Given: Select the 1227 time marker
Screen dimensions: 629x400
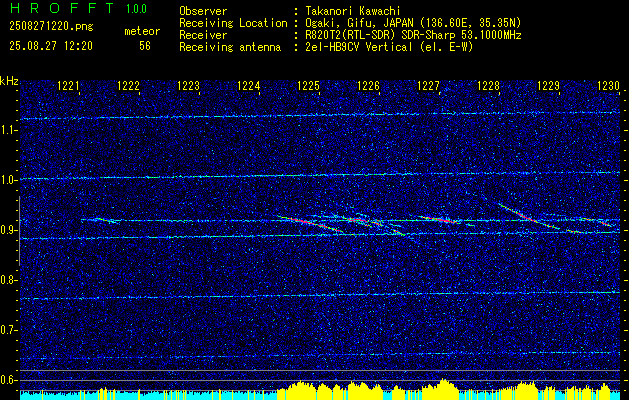Looking at the screenshot, I should pos(428,86).
